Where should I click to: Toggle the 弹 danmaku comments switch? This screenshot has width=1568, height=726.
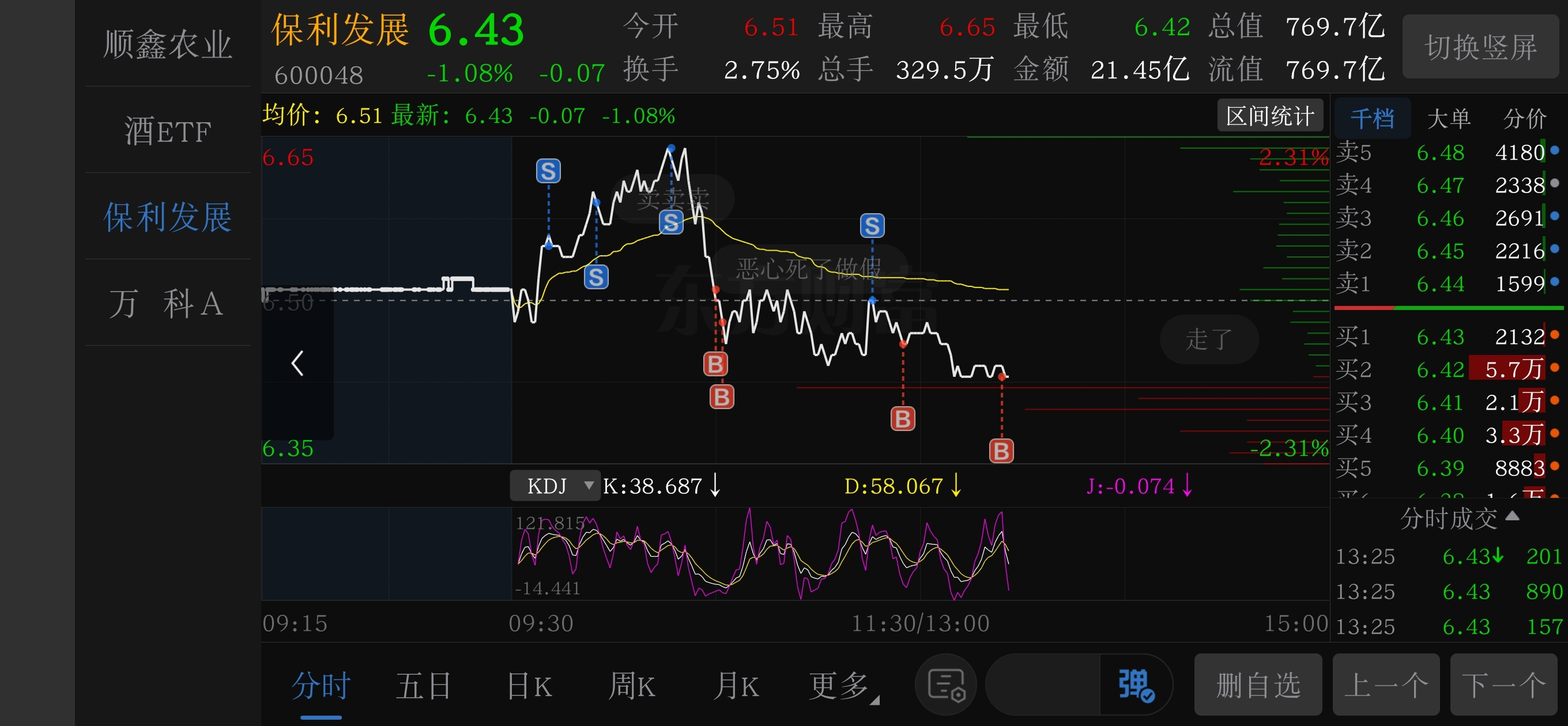pyautogui.click(x=1134, y=685)
